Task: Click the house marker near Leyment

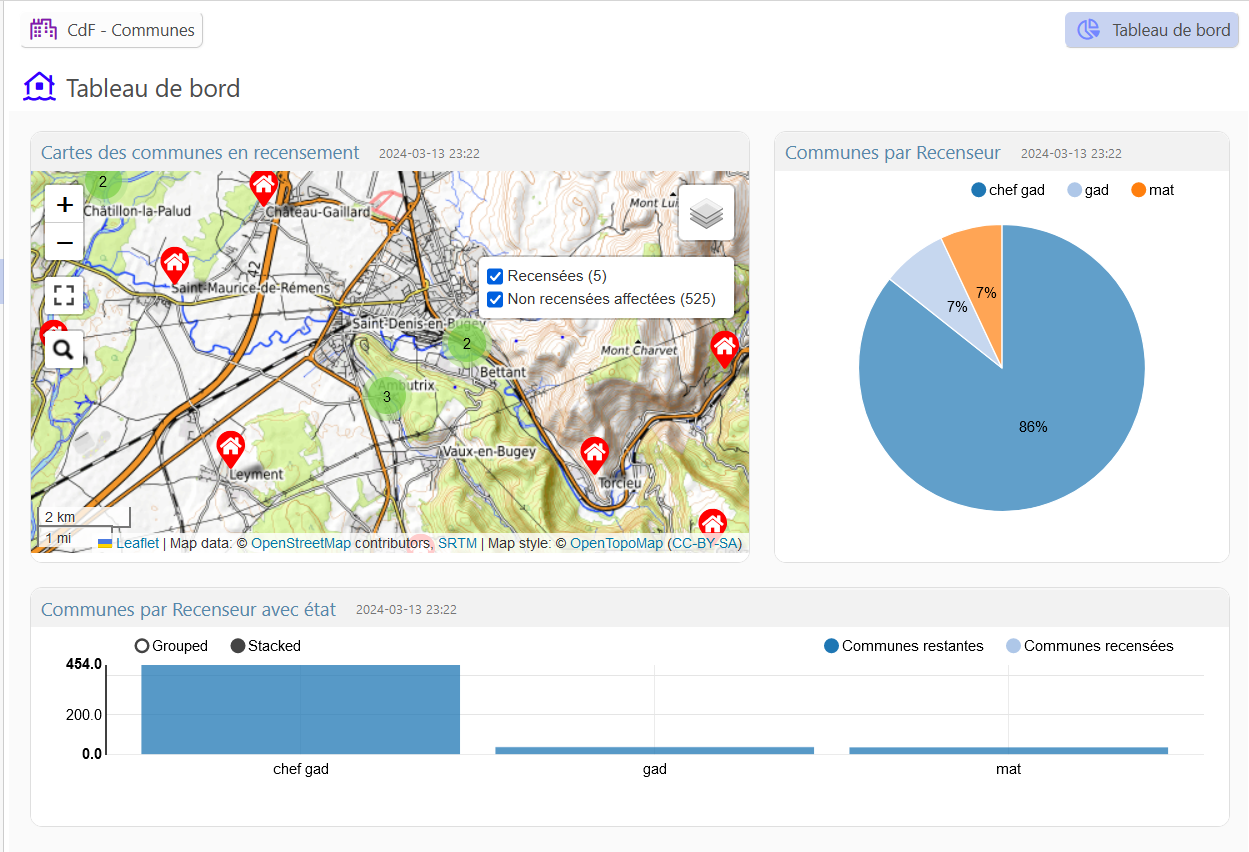Action: pyautogui.click(x=231, y=448)
